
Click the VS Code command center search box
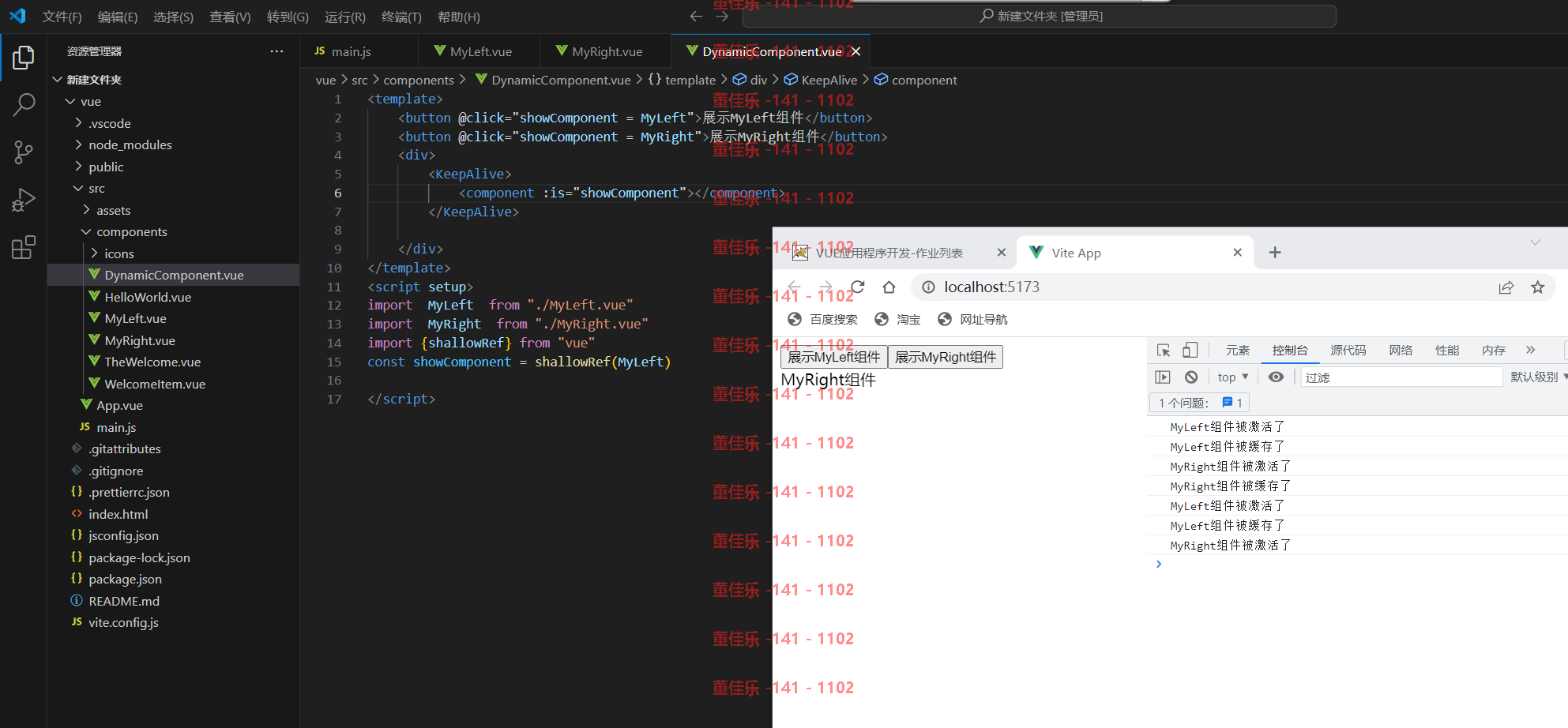(1040, 16)
